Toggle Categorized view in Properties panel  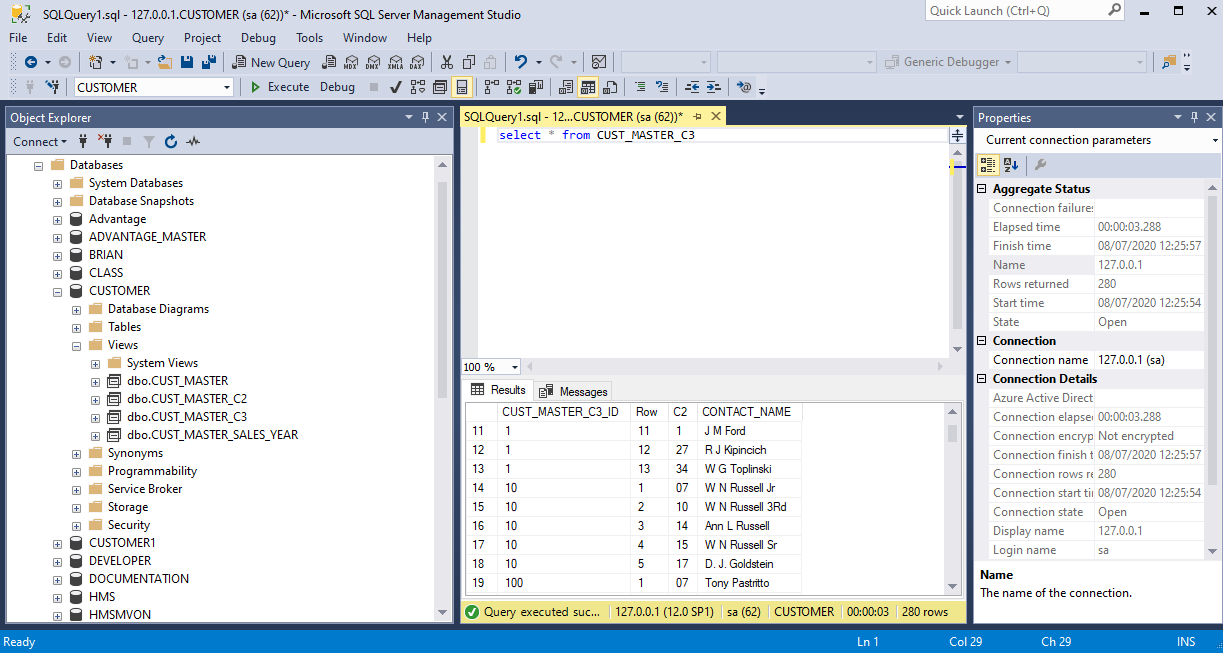(988, 165)
